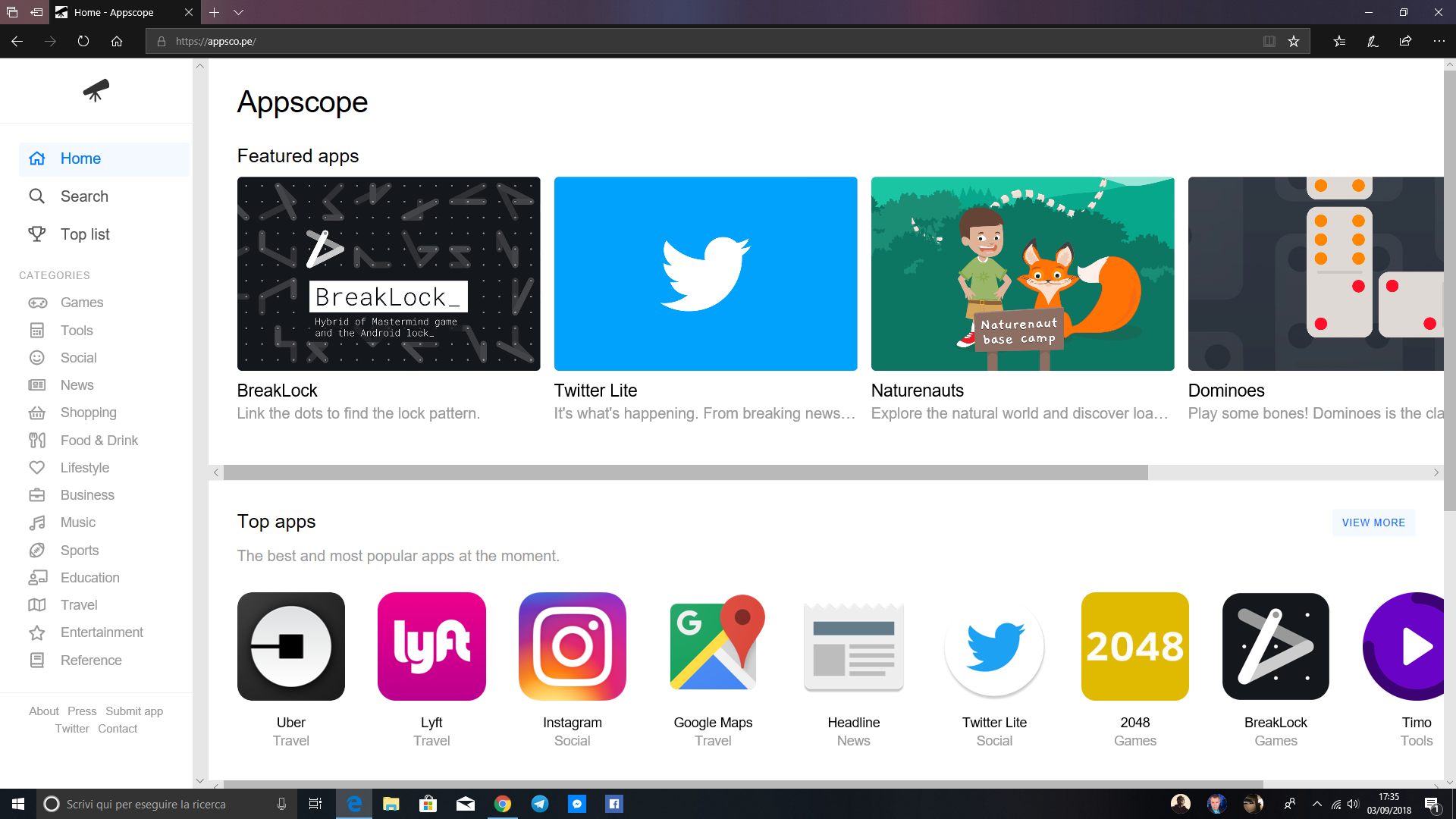Open the Press link
1456x819 pixels.
click(82, 711)
